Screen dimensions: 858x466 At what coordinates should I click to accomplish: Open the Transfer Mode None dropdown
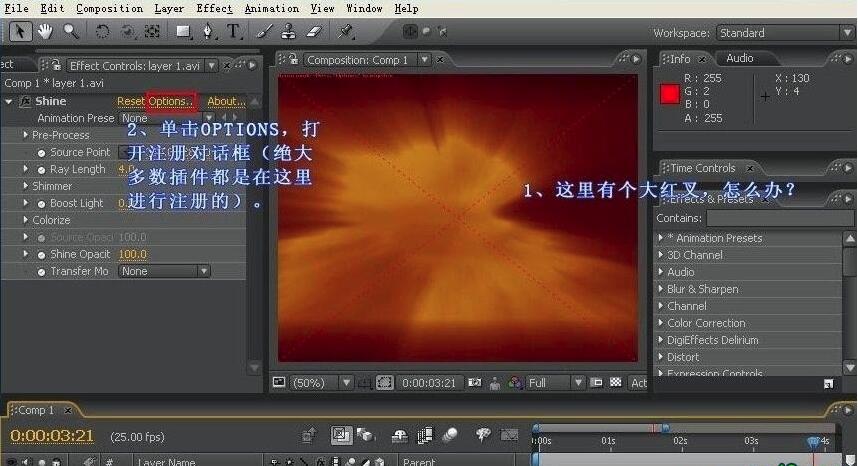[x=164, y=271]
